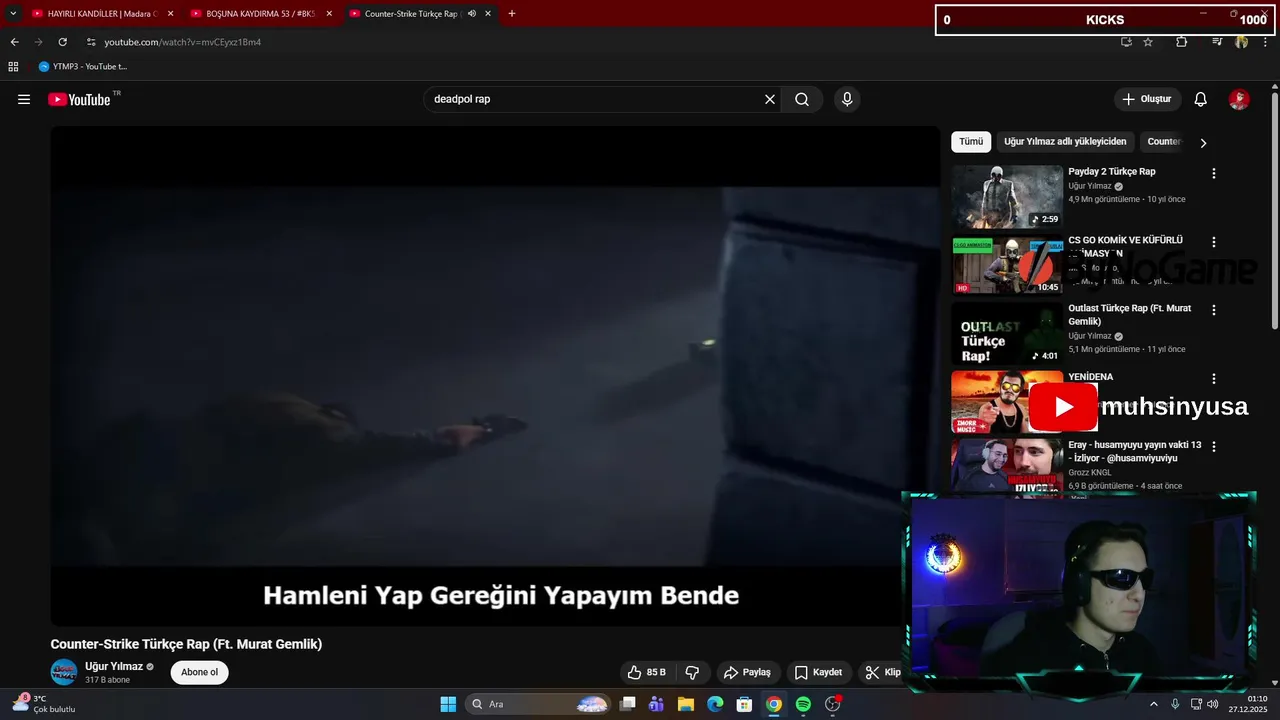Open options for YENİDENA video
The width and height of the screenshot is (1280, 720).
click(1214, 379)
